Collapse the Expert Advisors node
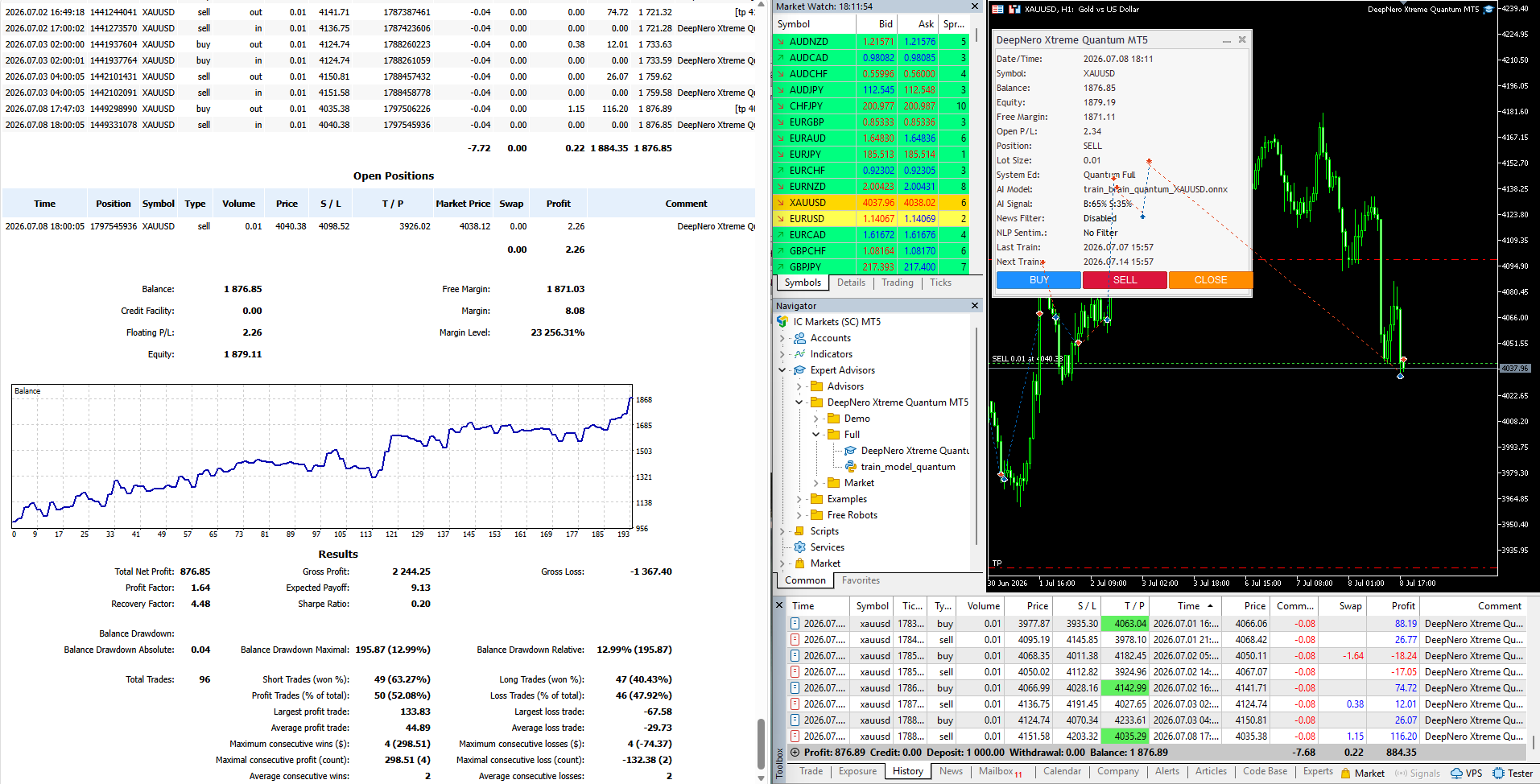Screen dimensions: 1540x784 pos(782,370)
